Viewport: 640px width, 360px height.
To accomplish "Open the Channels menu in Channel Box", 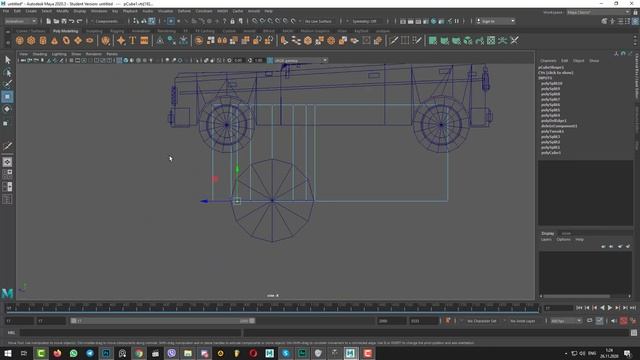I will coord(548,60).
